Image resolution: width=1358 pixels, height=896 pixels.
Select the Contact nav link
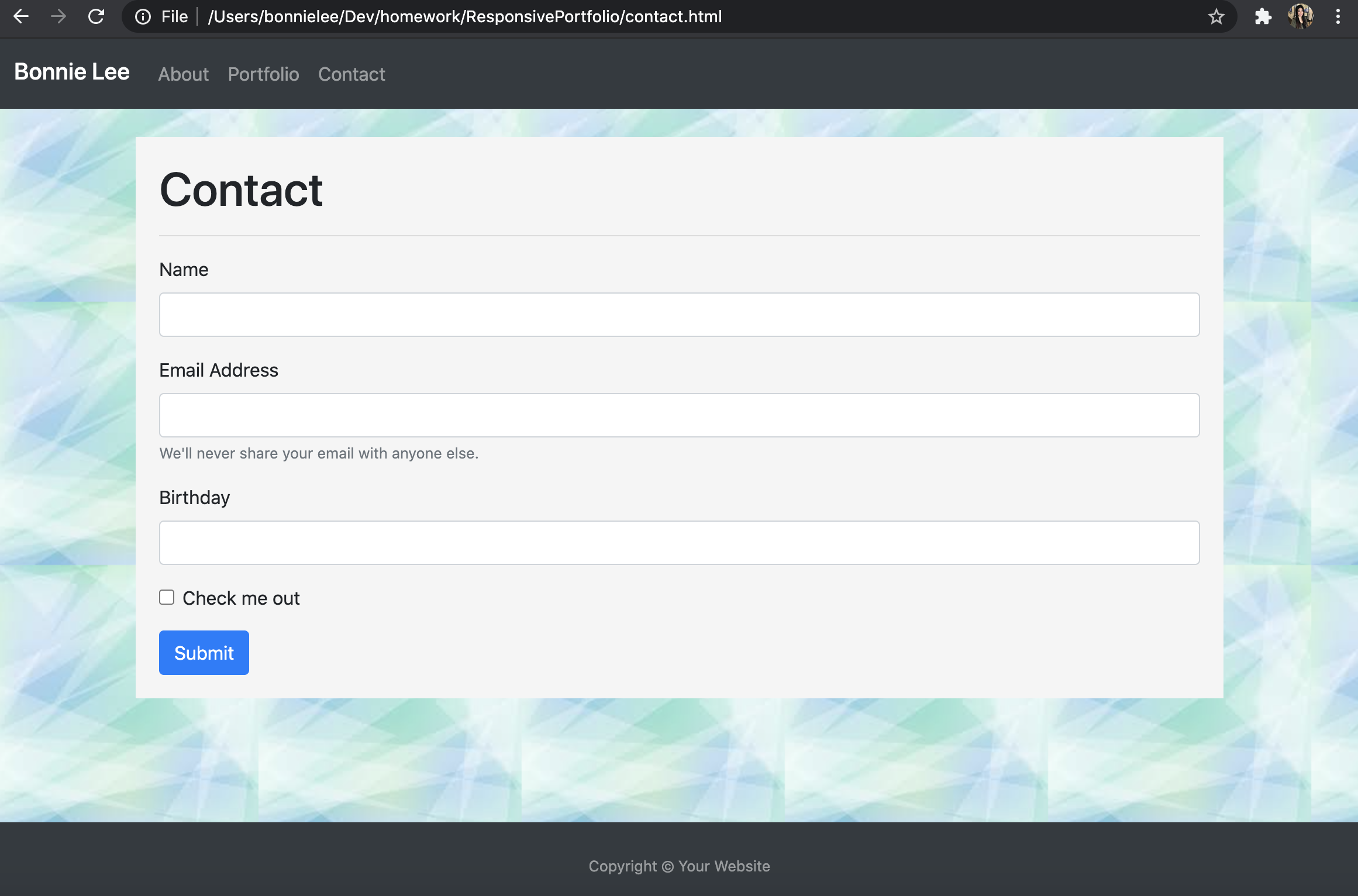[351, 74]
